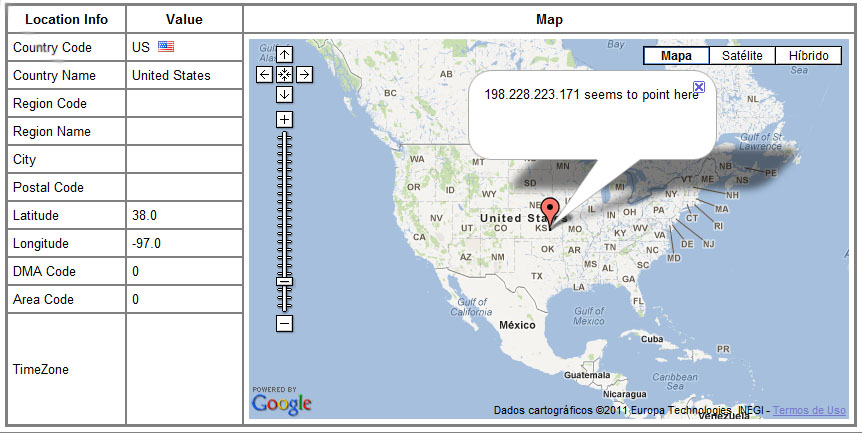The height and width of the screenshot is (433, 862).
Task: Click the center reset-position pan button
Action: (285, 74)
